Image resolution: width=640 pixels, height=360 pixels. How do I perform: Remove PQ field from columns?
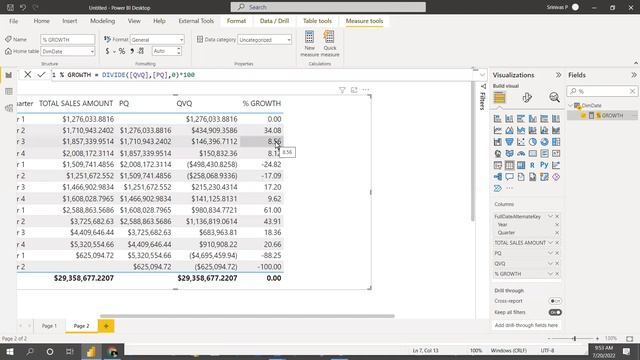(x=557, y=253)
